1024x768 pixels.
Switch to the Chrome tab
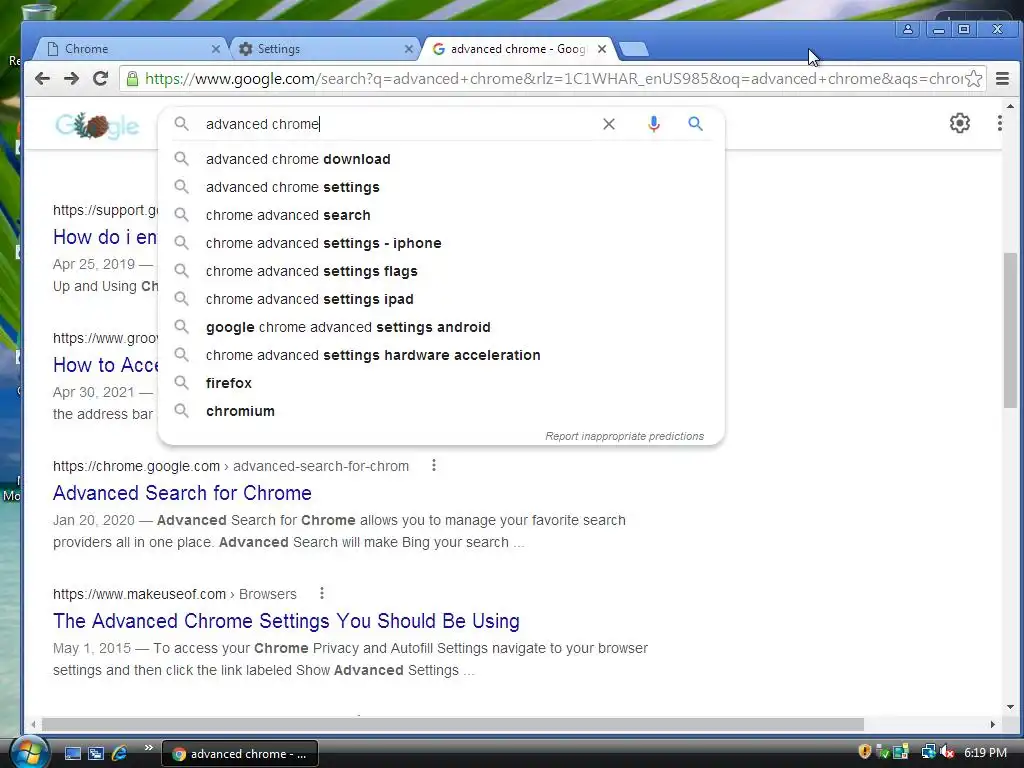click(x=129, y=49)
